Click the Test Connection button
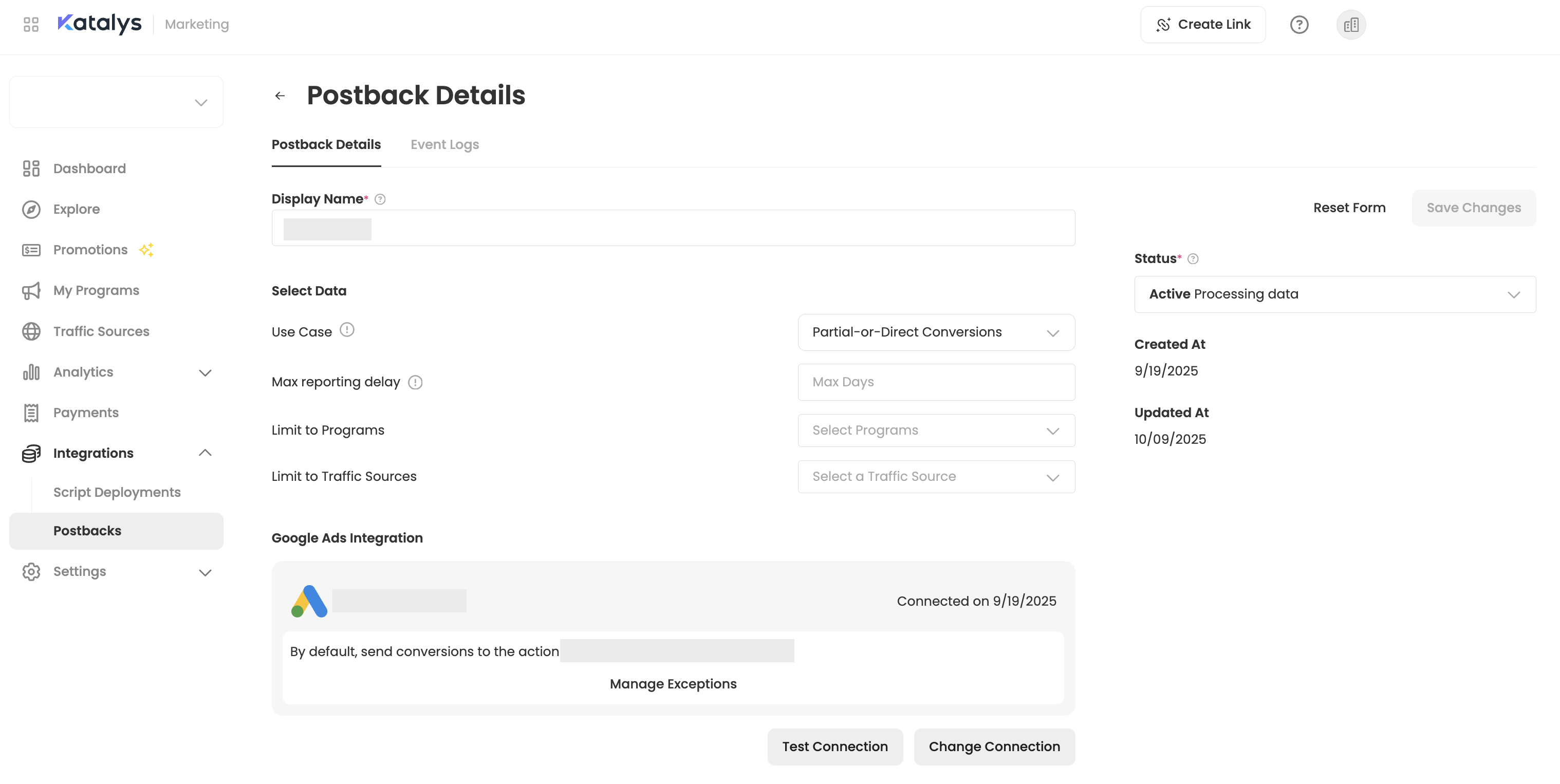The width and height of the screenshot is (1560, 784). point(835,746)
